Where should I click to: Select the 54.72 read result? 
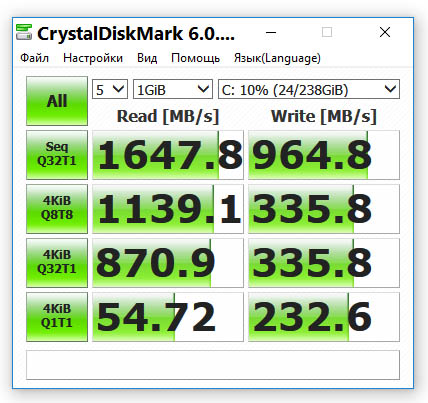point(168,317)
